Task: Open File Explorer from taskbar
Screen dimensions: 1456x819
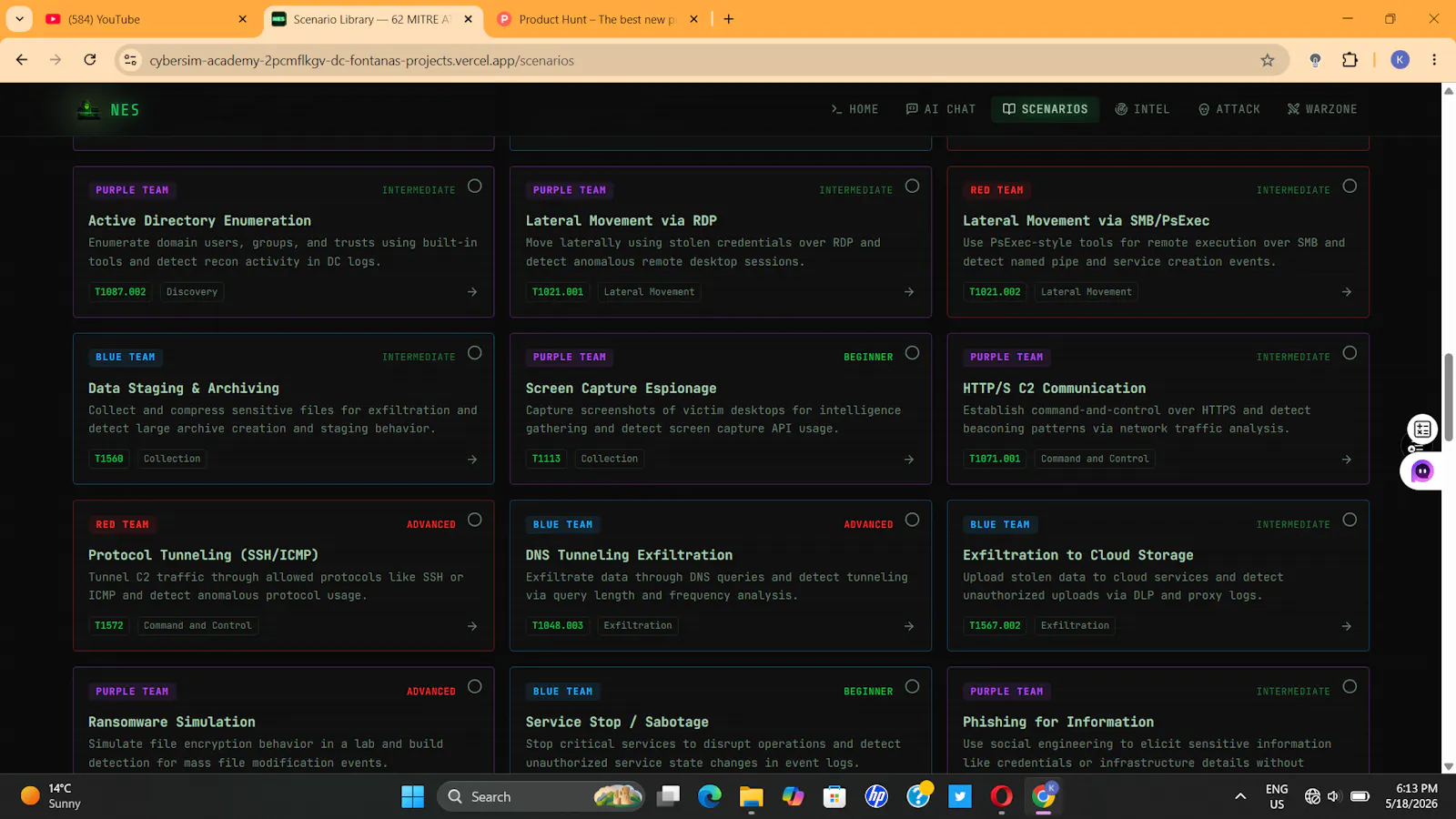Action: (x=751, y=797)
